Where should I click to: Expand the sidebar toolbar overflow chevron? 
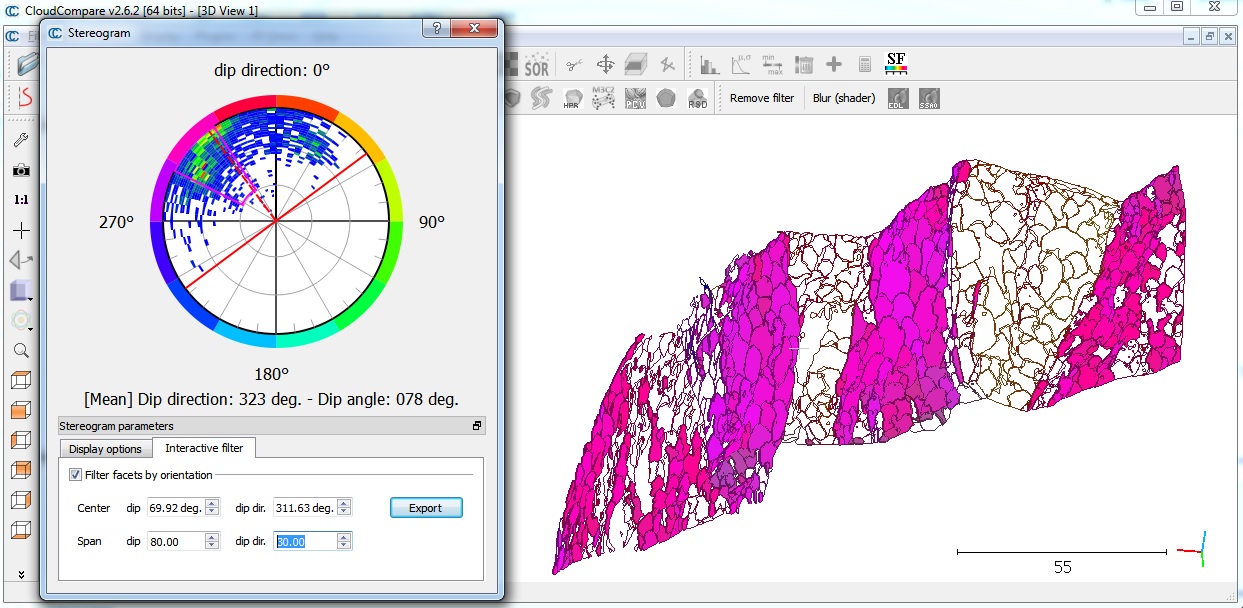coord(21,574)
